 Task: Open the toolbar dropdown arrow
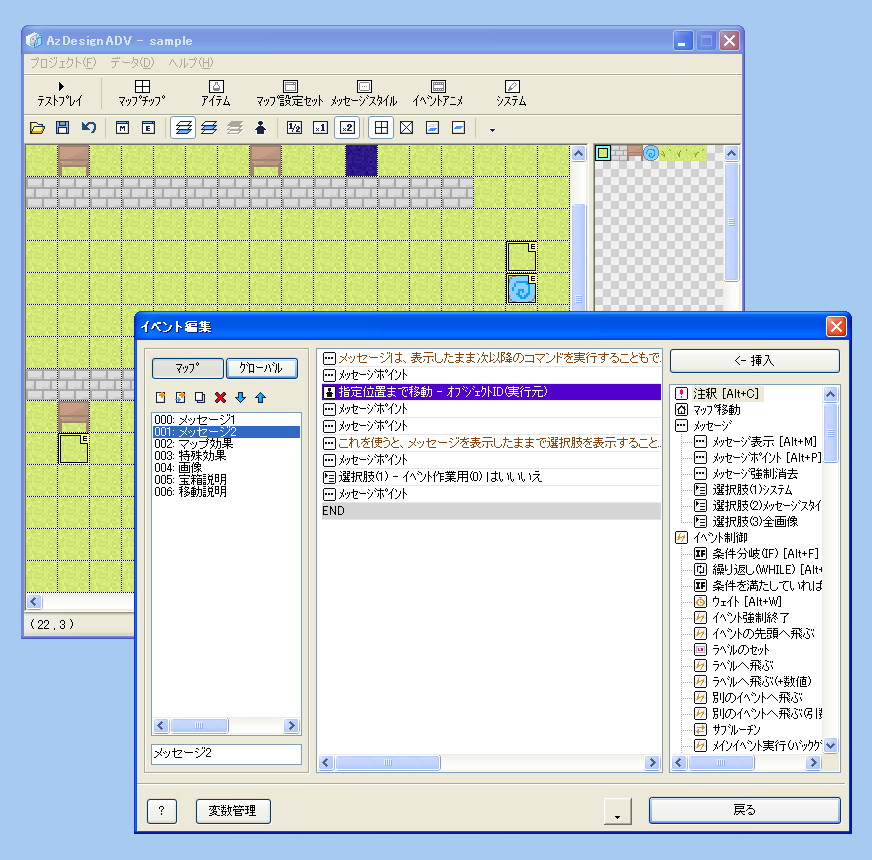point(492,129)
